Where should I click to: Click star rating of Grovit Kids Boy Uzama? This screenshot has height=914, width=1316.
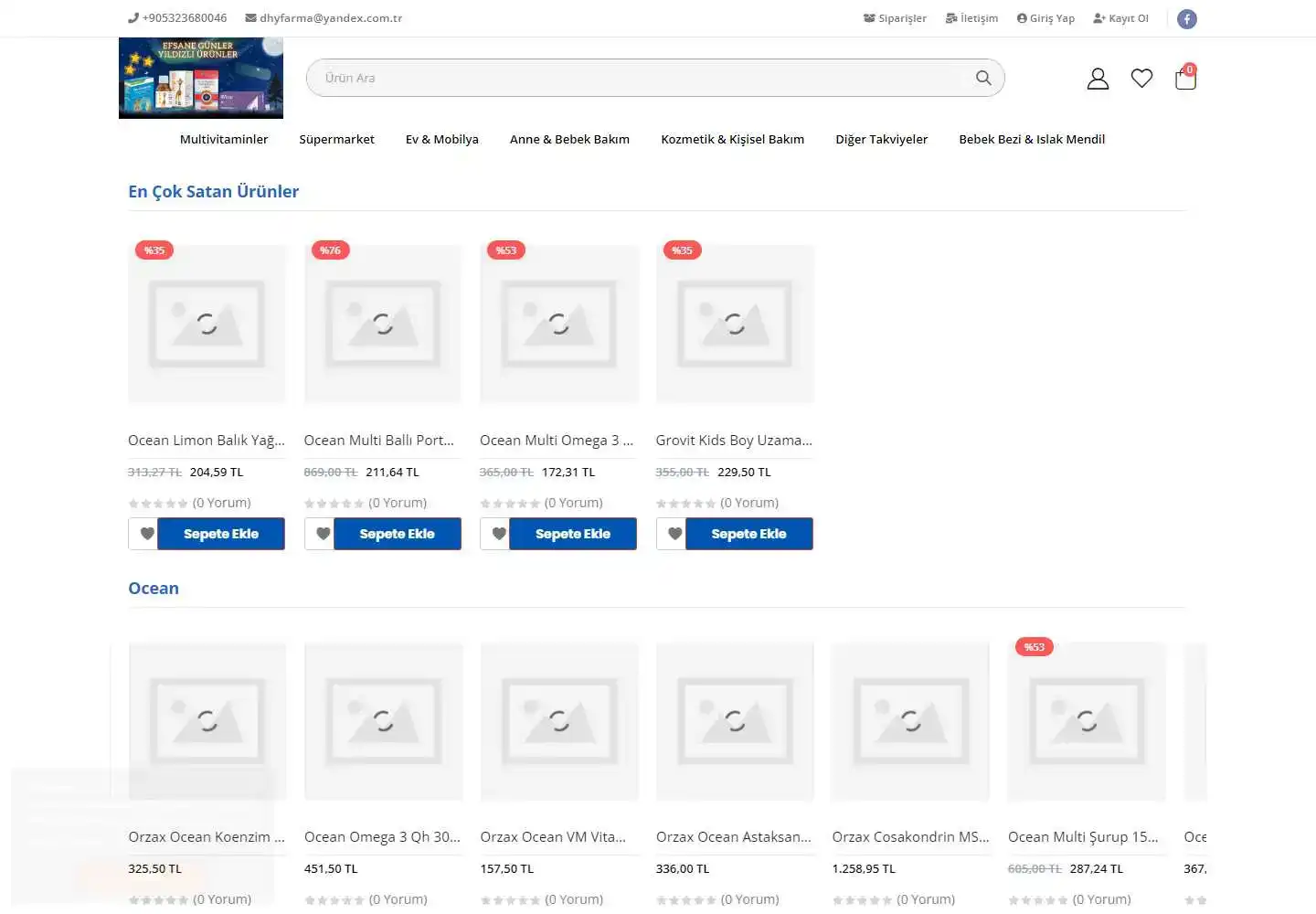click(685, 504)
